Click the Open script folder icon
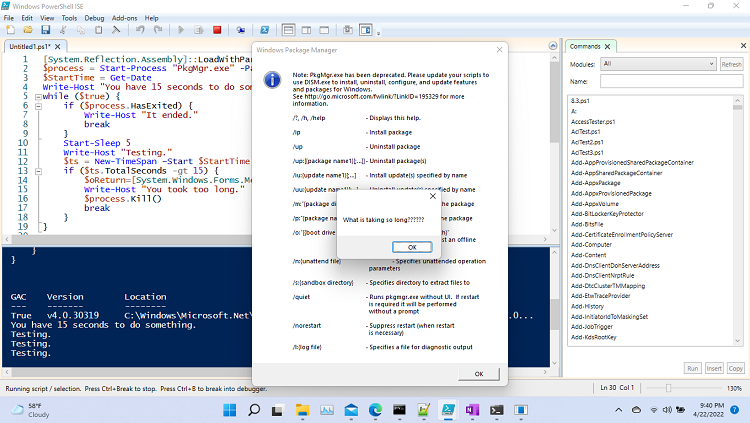The image size is (750, 423). pyautogui.click(x=28, y=30)
